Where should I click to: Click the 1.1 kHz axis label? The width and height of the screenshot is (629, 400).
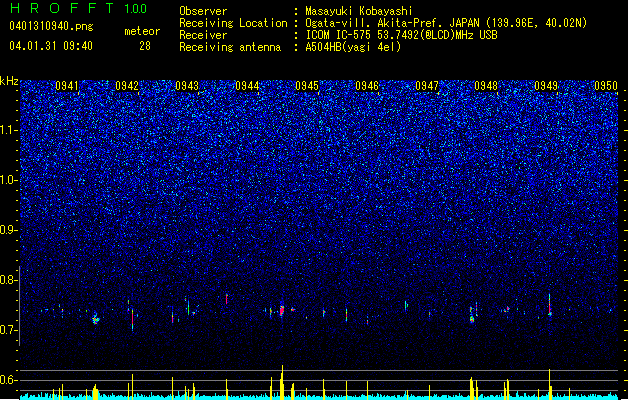coord(9,130)
